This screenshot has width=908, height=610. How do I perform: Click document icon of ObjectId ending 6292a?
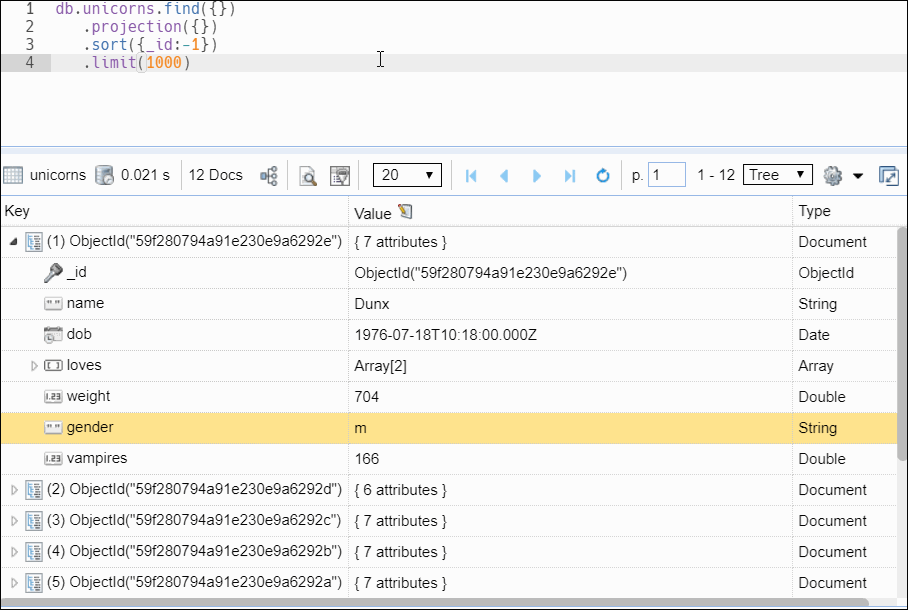[34, 583]
